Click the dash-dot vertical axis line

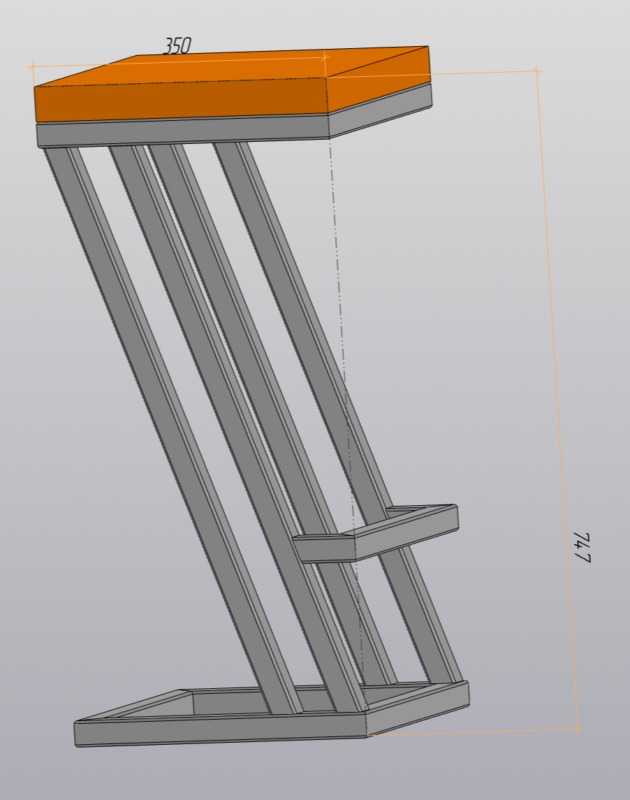346,408
